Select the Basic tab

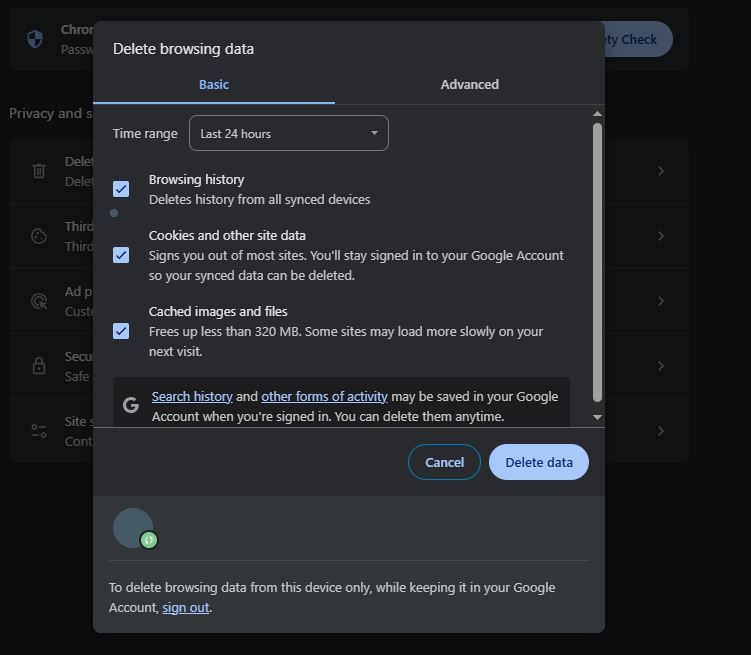click(213, 85)
